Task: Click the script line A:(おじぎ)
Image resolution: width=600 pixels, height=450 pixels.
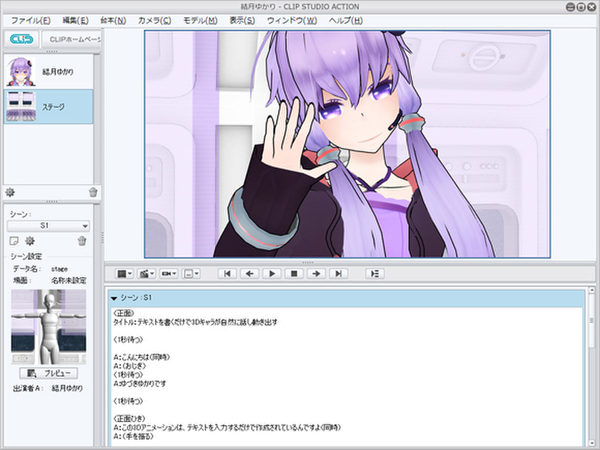Action: (x=130, y=366)
